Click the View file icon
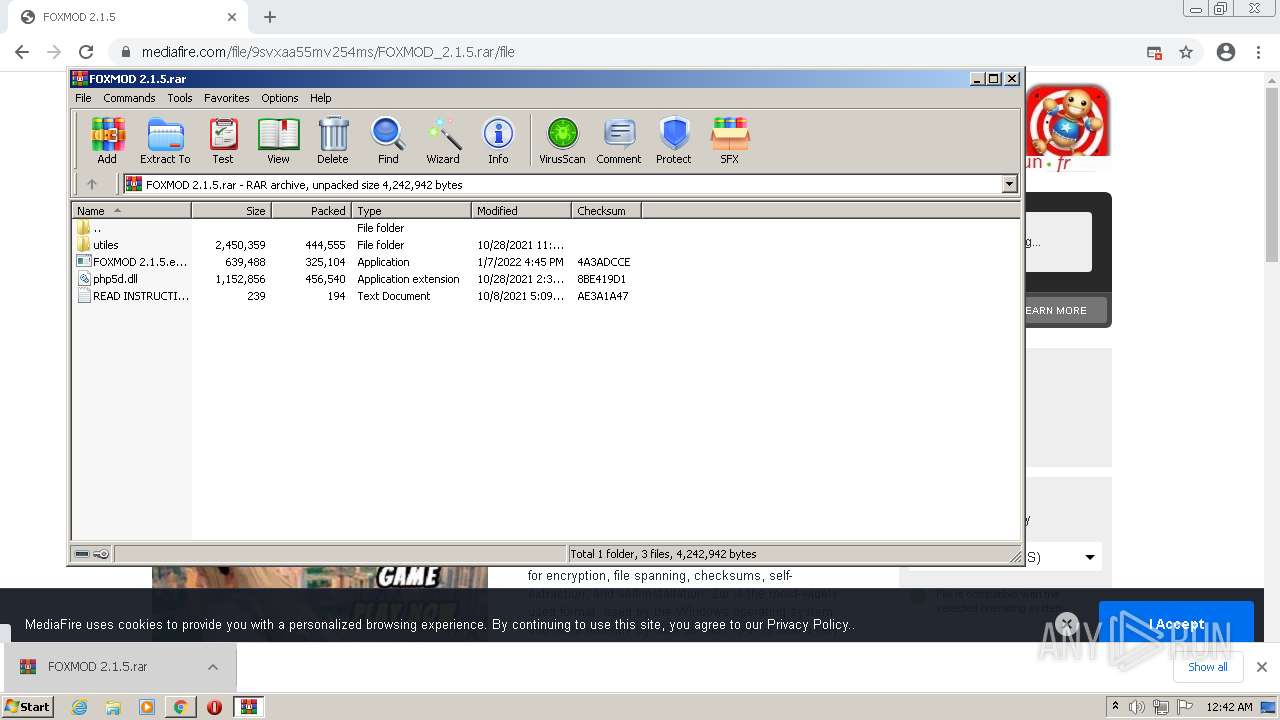Image resolution: width=1280 pixels, height=720 pixels. point(278,140)
